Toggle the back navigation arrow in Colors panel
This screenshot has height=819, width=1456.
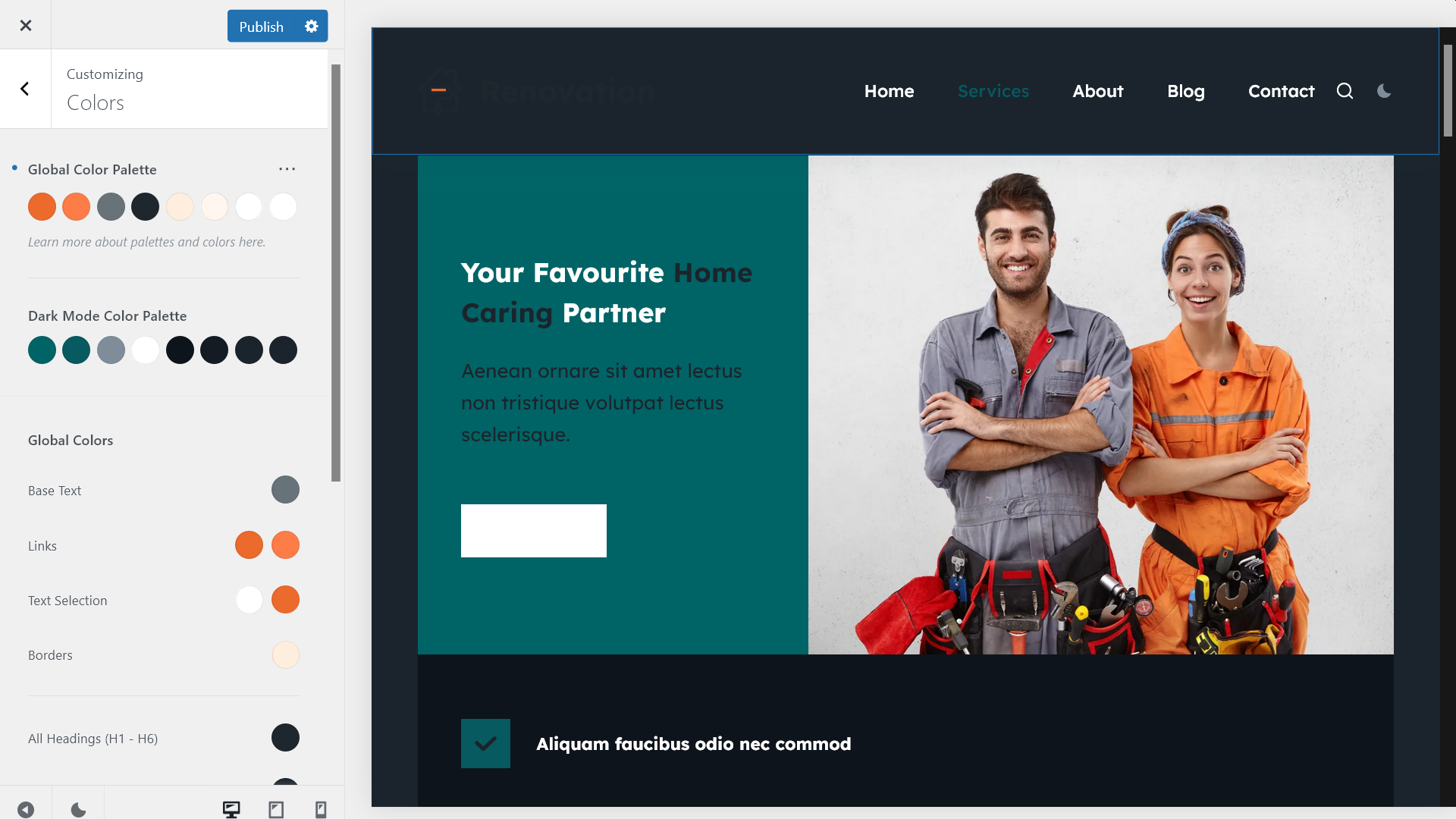[x=25, y=88]
